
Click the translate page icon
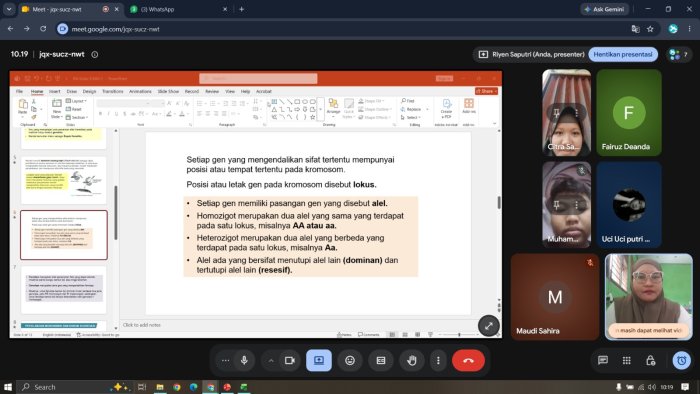pyautogui.click(x=635, y=29)
